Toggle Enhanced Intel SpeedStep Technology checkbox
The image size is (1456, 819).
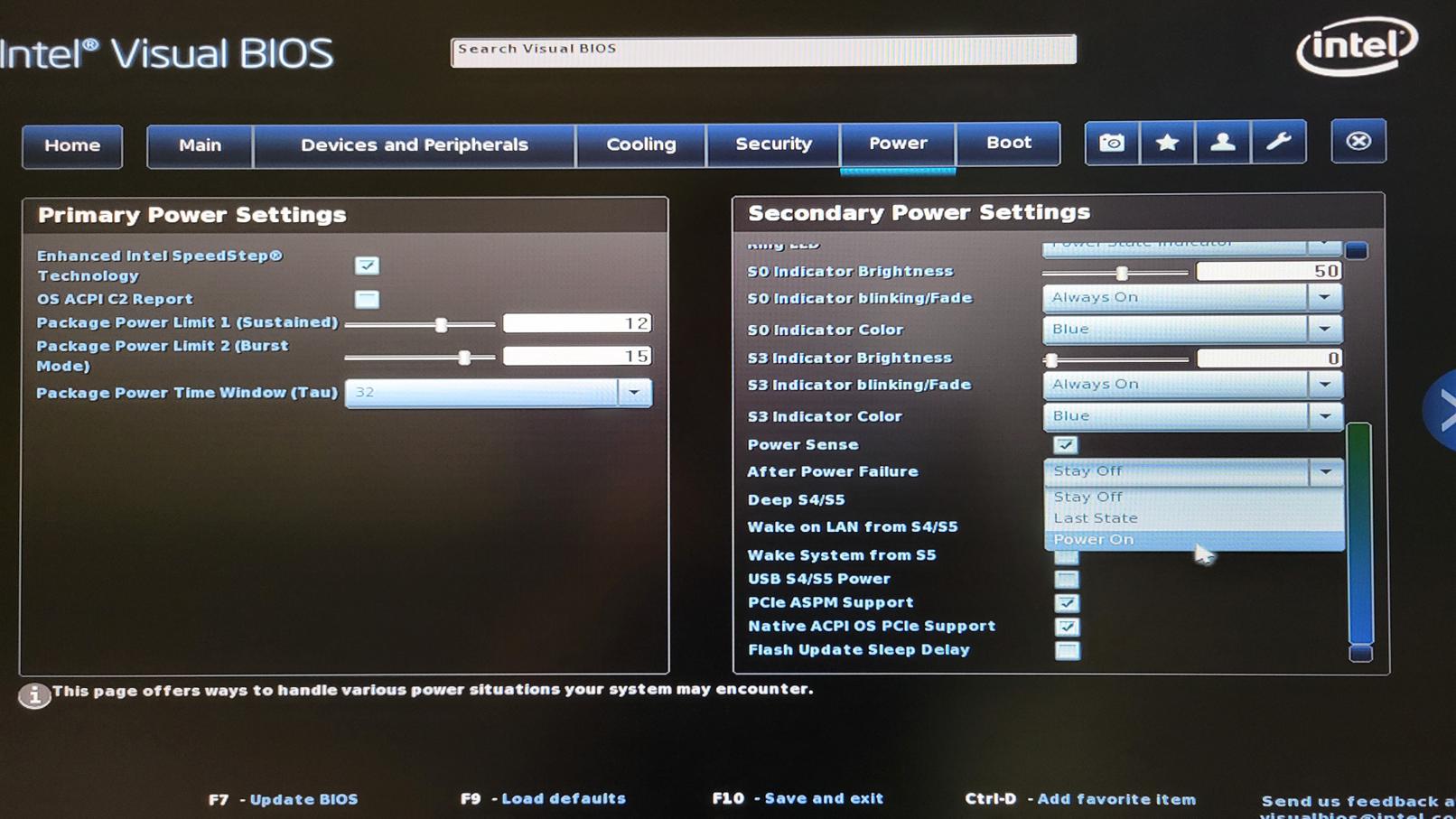pos(367,265)
